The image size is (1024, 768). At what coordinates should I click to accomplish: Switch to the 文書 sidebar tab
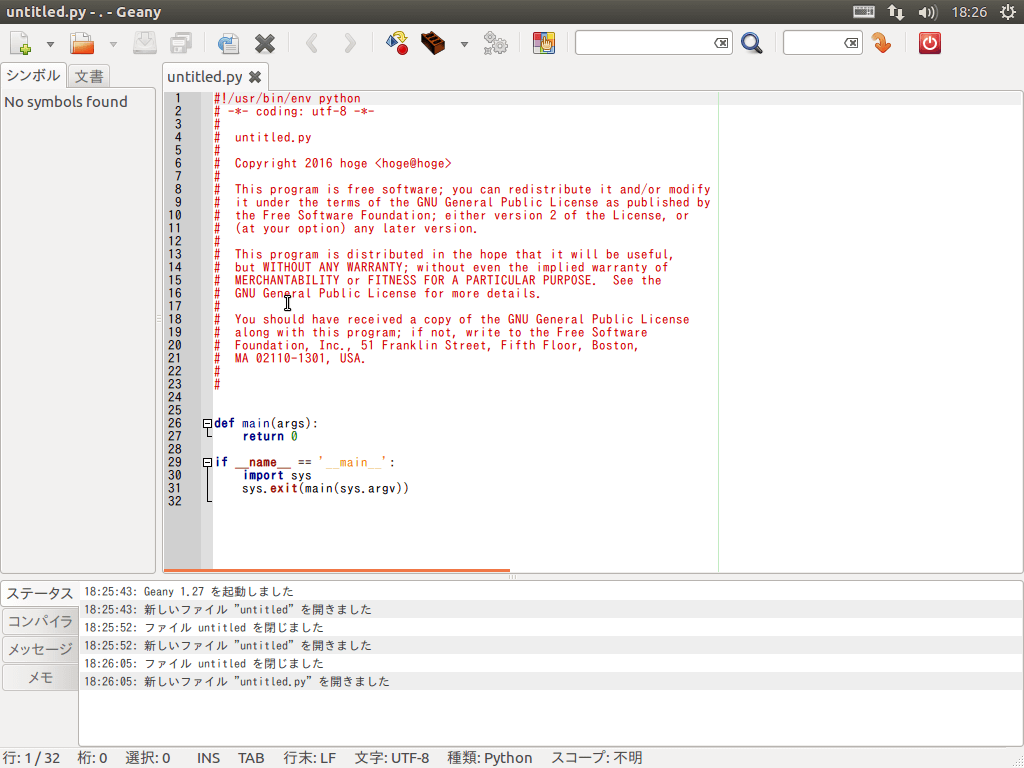click(x=89, y=76)
